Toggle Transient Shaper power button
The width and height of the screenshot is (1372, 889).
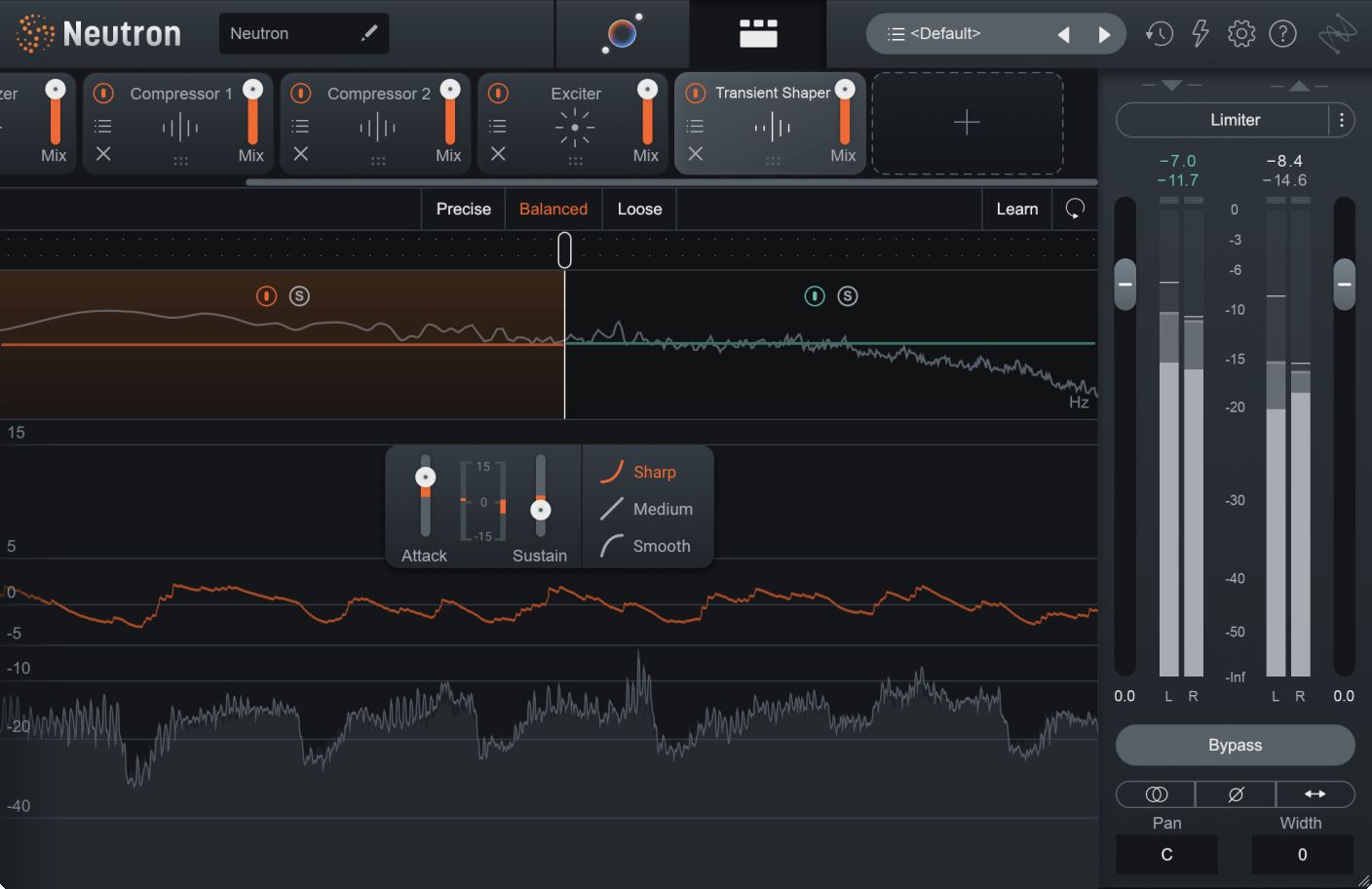pos(696,93)
